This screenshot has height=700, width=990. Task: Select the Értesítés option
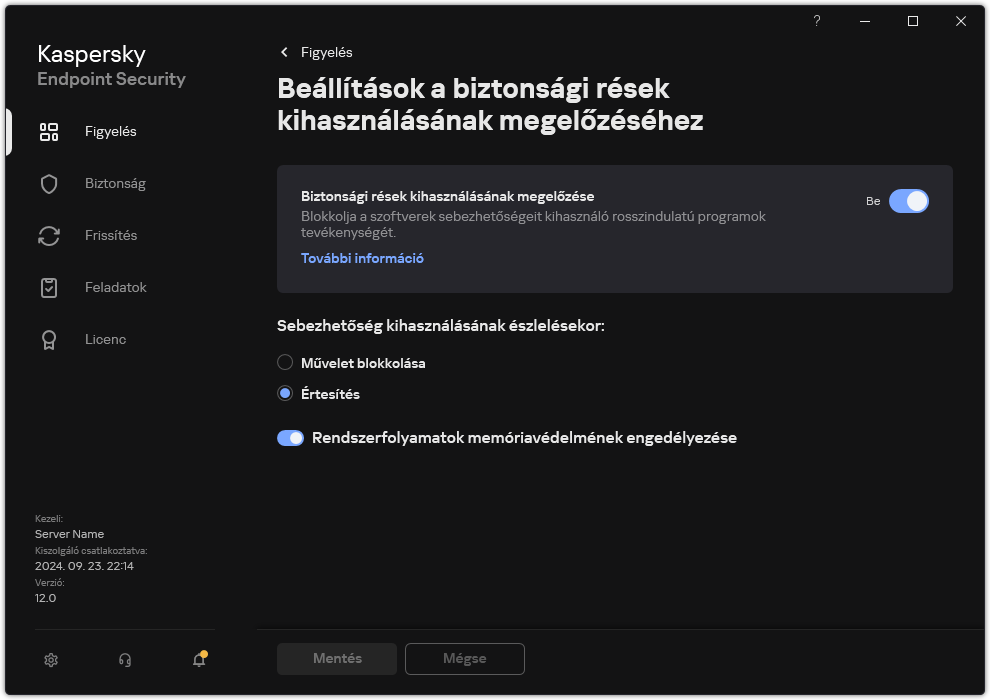point(285,393)
